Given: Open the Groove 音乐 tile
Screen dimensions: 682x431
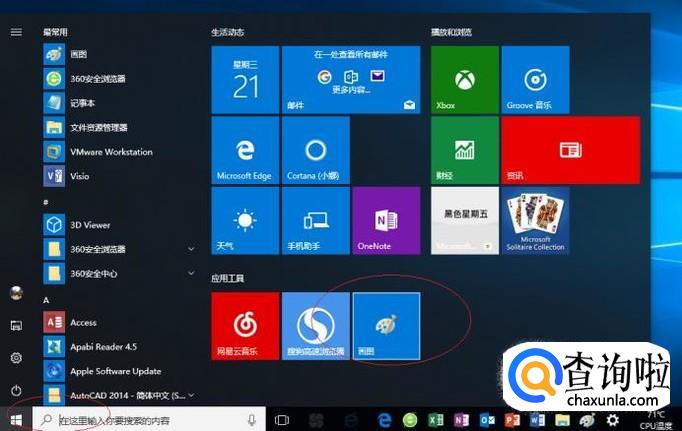Looking at the screenshot, I should coord(535,80).
